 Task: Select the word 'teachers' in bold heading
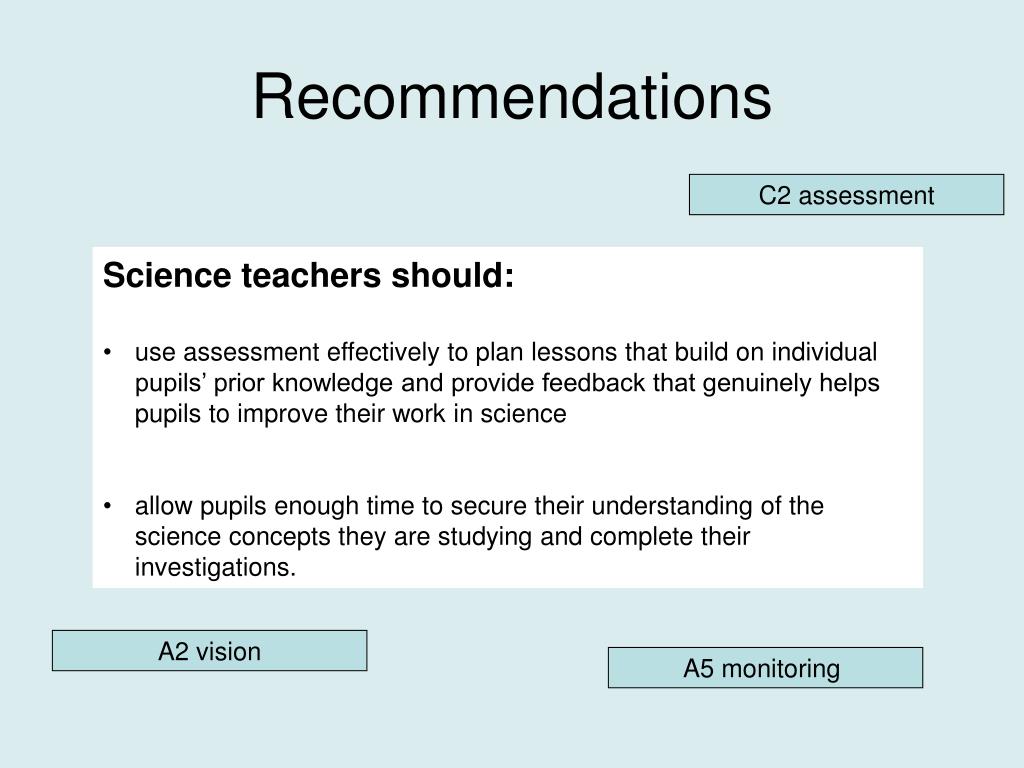[311, 274]
